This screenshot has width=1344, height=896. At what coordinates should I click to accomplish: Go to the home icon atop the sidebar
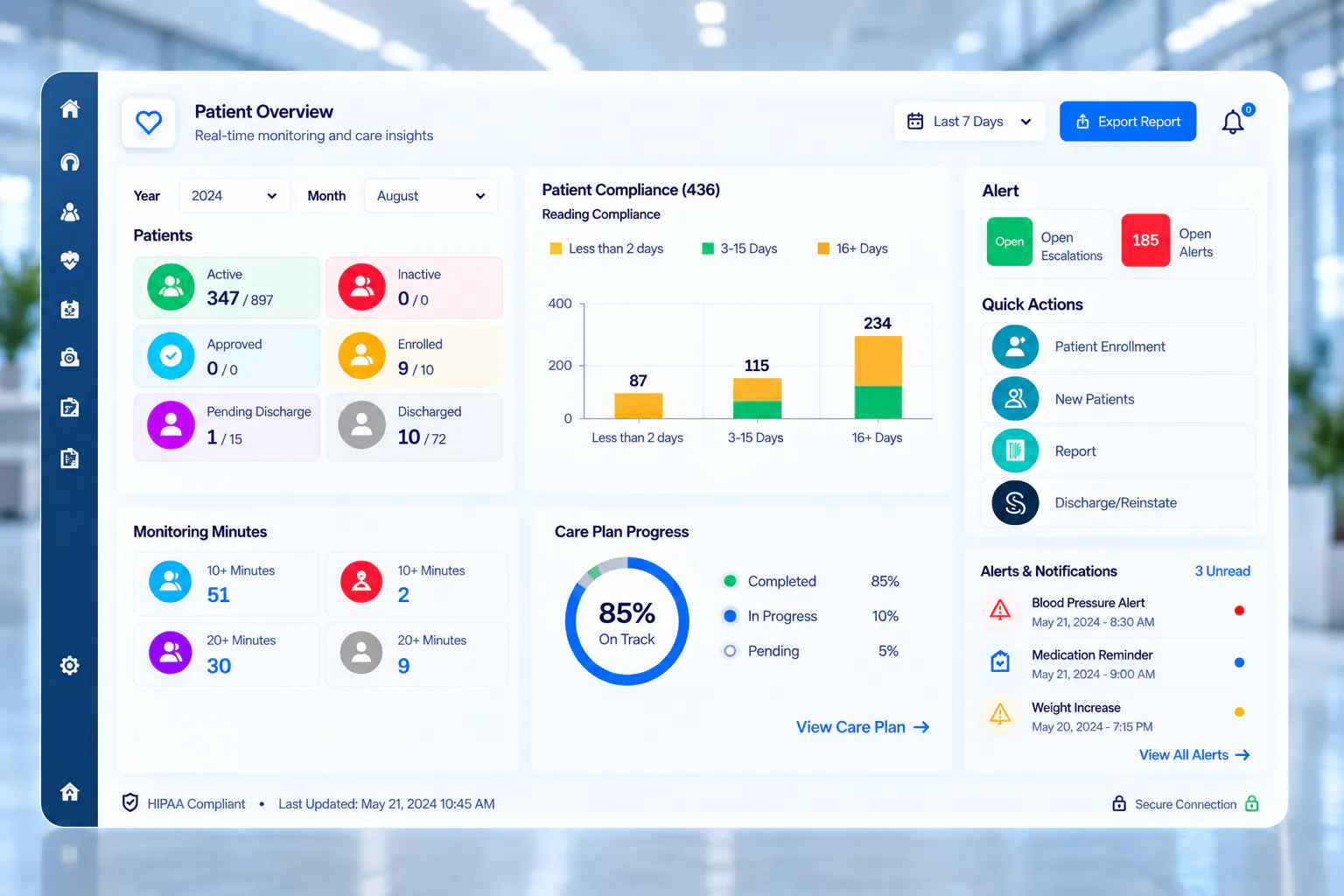click(70, 108)
